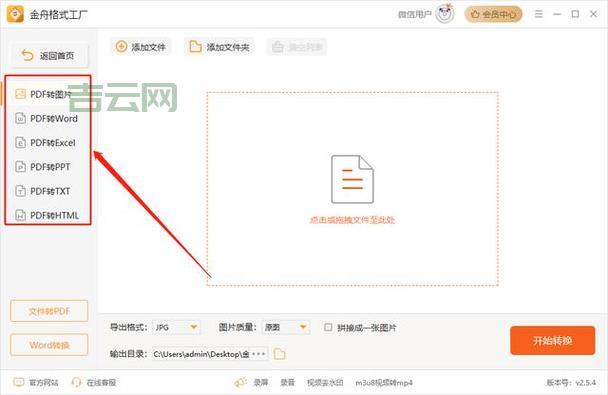Click the PDF转HTML file icon
The width and height of the screenshot is (608, 395).
point(20,215)
